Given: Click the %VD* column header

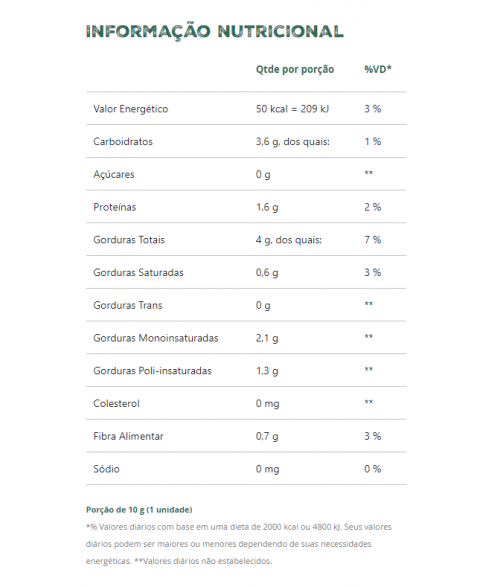Looking at the screenshot, I should coord(377,69).
